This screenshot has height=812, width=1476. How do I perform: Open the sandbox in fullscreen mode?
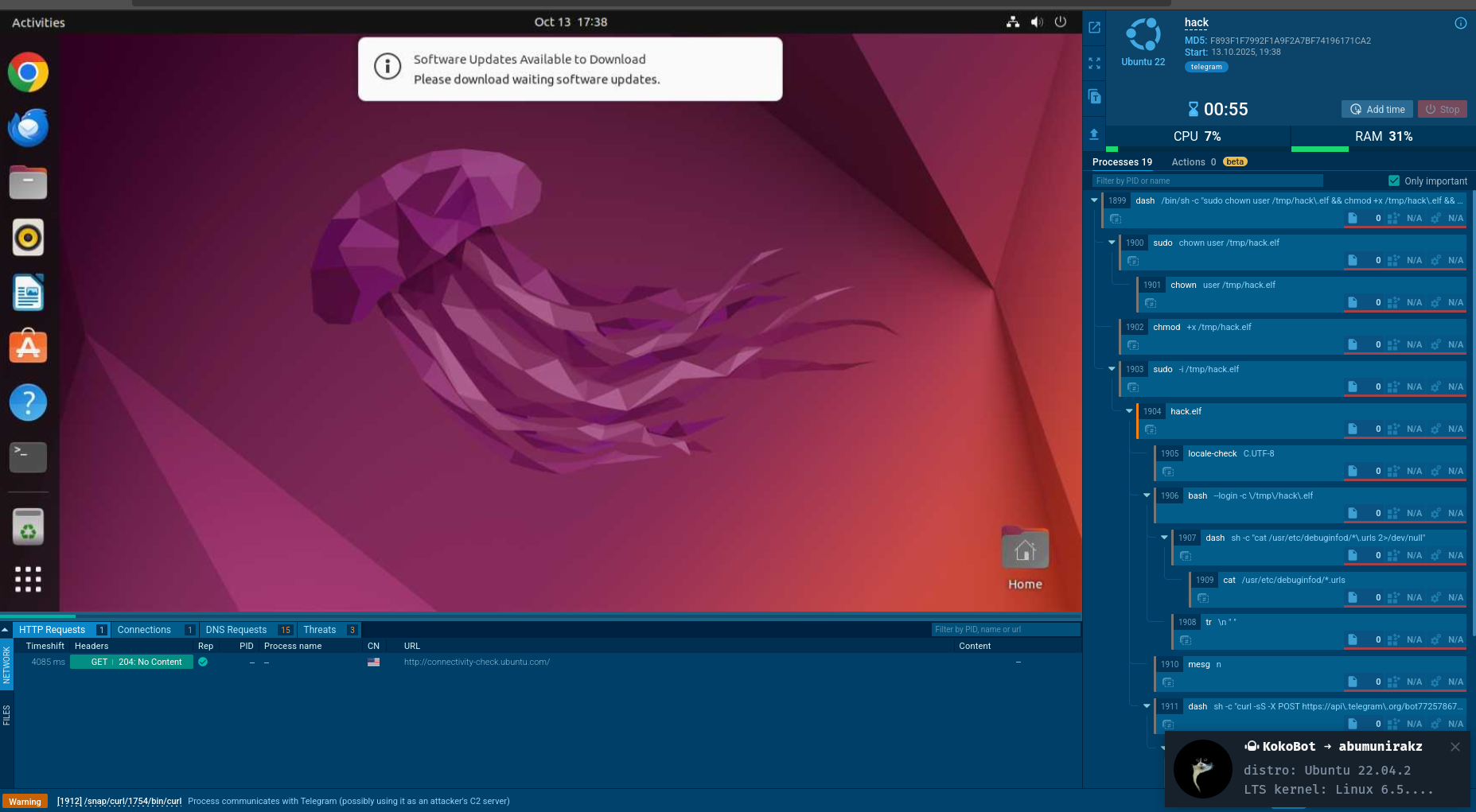1094,64
